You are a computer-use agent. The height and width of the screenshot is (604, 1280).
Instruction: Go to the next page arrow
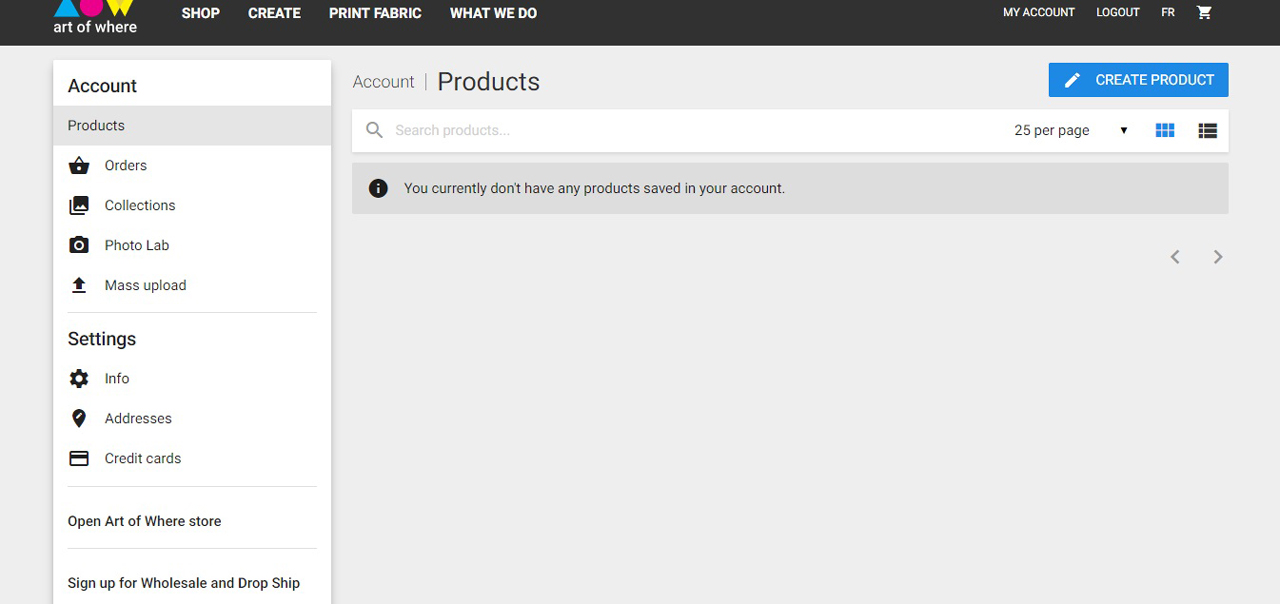[1218, 257]
